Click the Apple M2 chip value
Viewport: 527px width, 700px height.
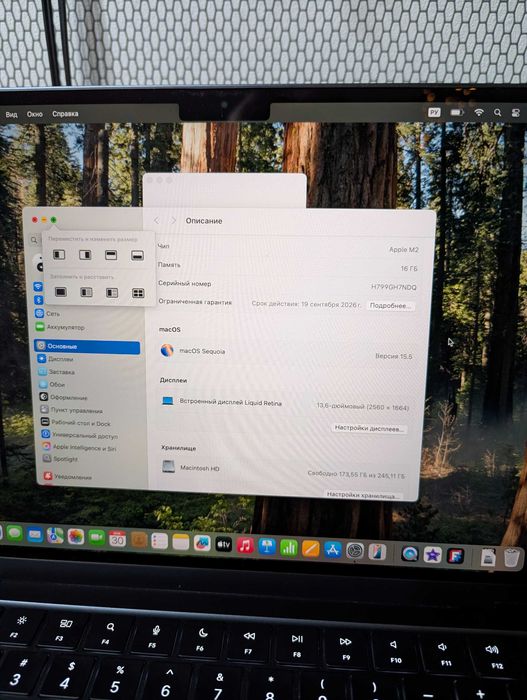404,250
